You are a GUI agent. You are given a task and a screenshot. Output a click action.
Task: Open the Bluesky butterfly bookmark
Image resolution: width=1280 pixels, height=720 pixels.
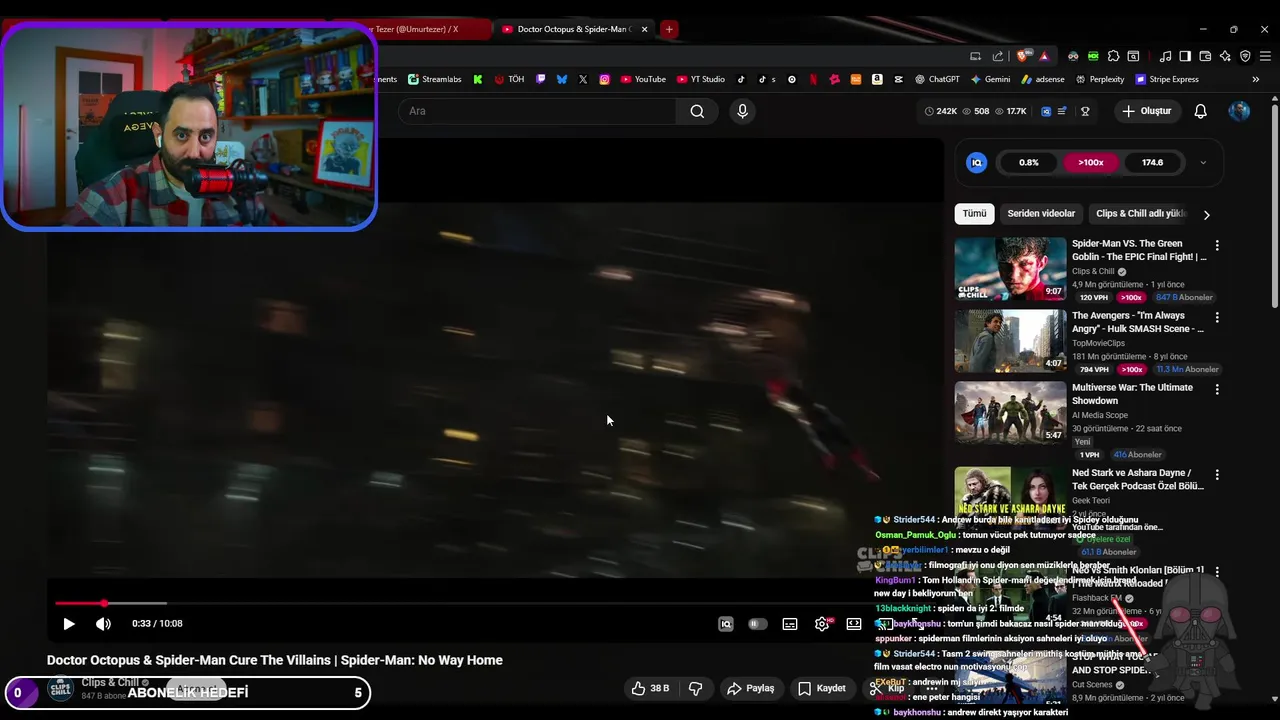(x=562, y=79)
